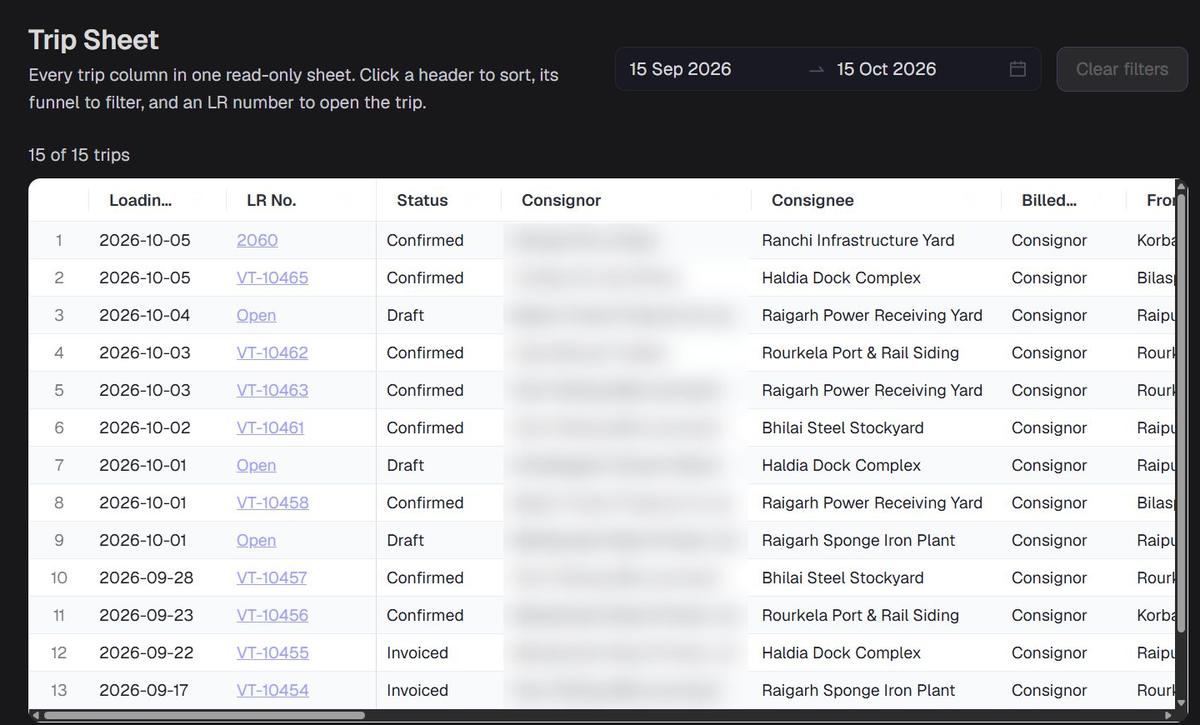
Task: Open the draft trip link in row 3
Action: (256, 315)
